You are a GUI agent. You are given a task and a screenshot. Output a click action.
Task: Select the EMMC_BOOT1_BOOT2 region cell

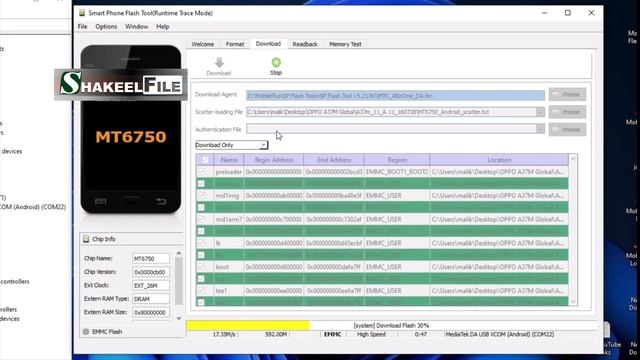(x=397, y=172)
